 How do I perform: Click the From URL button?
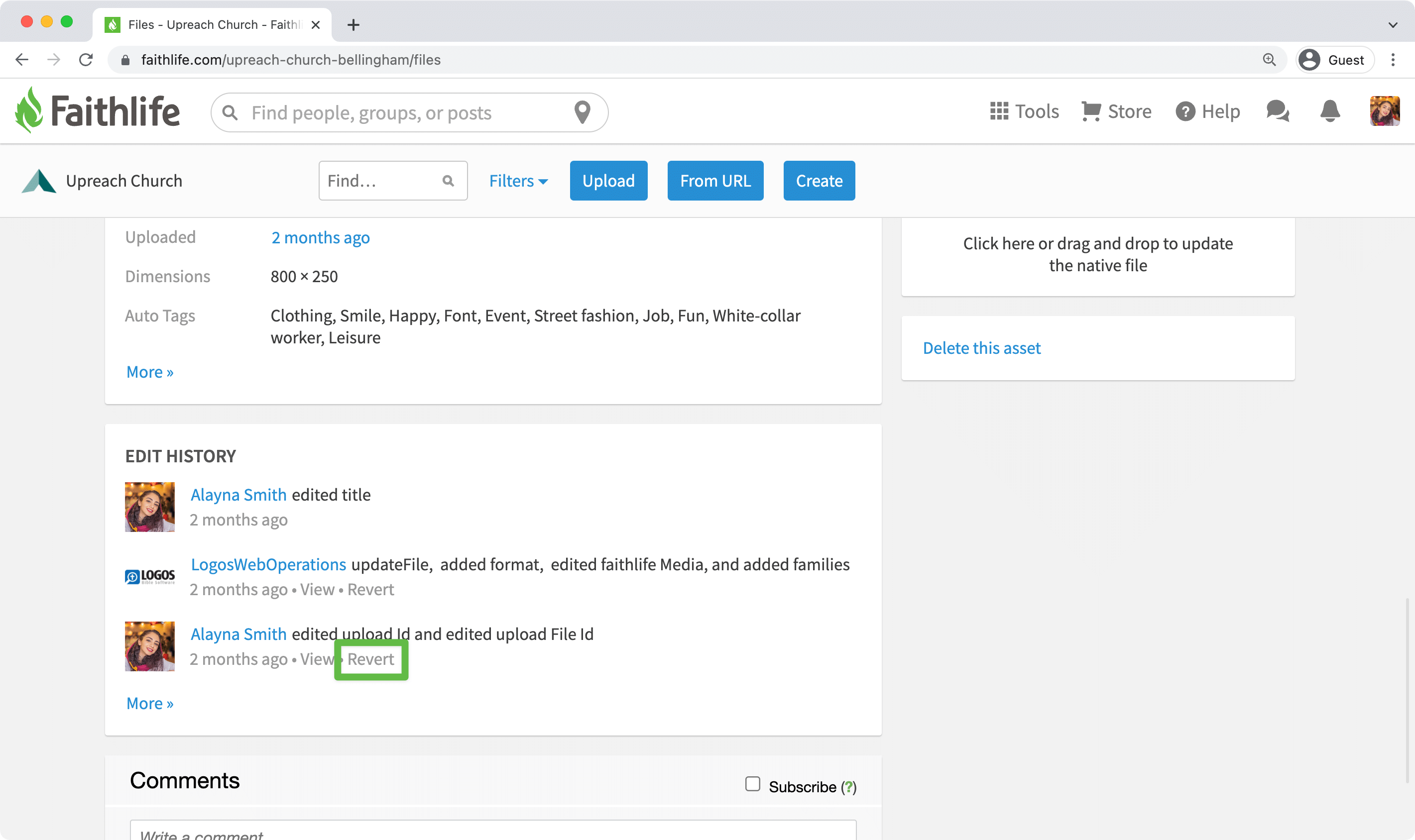point(715,181)
